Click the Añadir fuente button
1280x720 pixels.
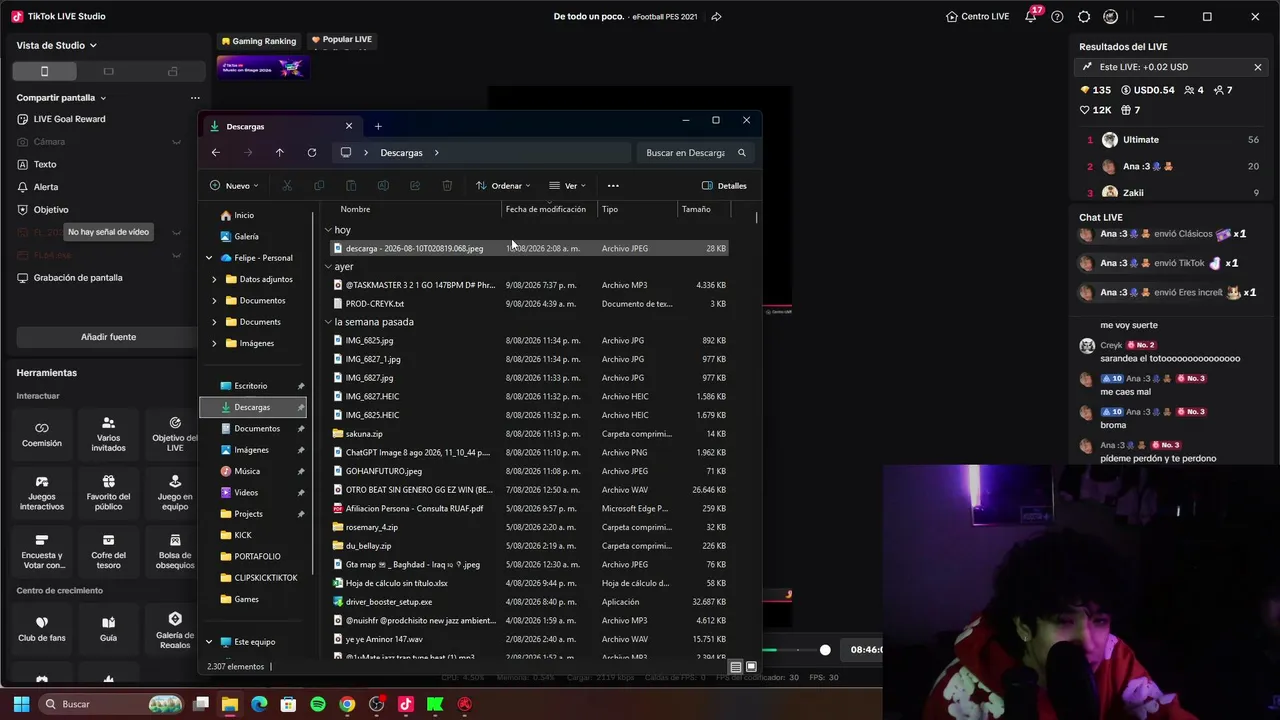coord(108,337)
